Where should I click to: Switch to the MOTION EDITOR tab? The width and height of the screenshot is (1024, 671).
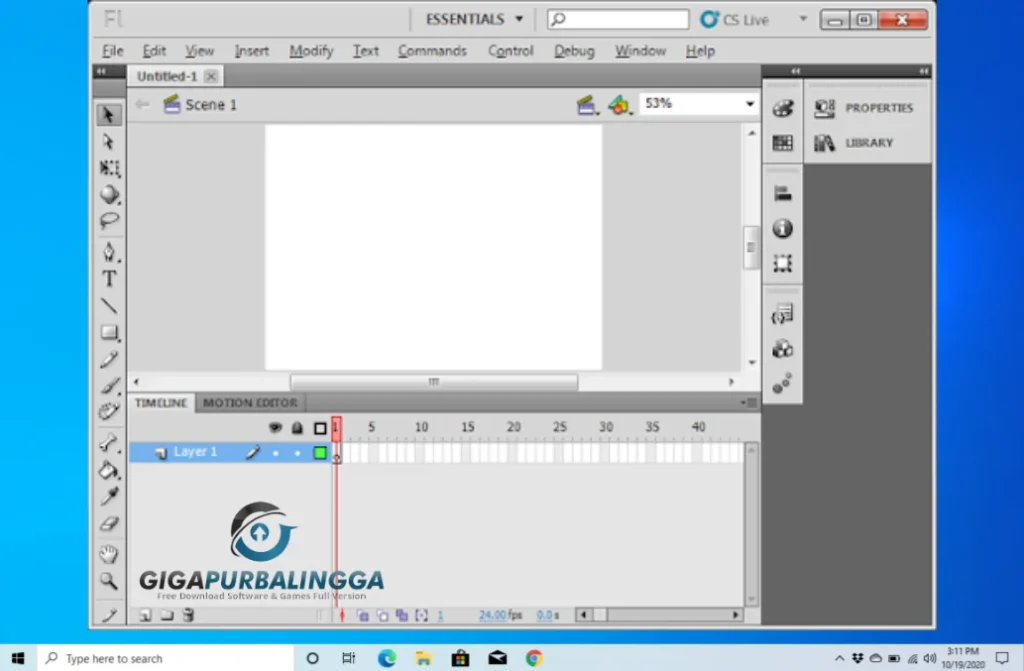249,402
